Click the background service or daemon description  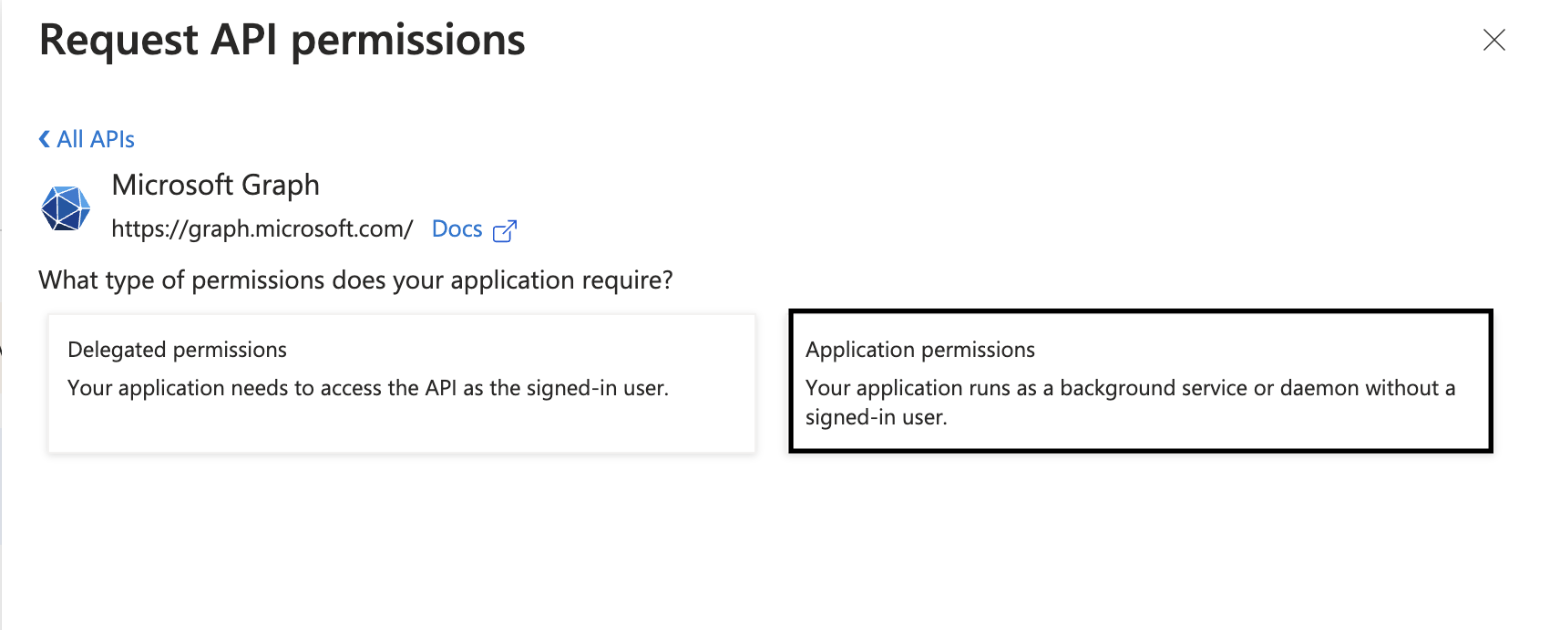click(1130, 387)
